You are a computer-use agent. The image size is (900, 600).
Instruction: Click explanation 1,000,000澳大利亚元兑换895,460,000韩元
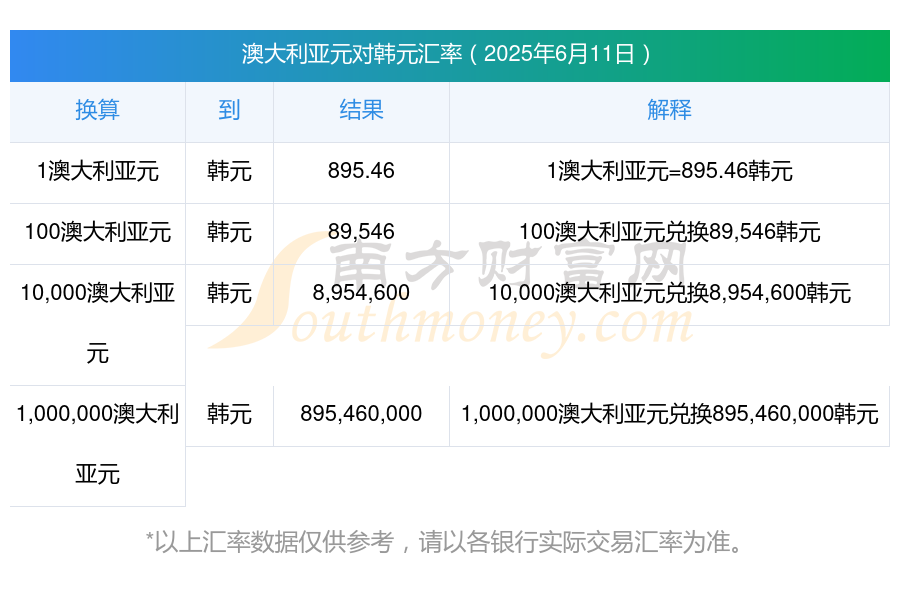pyautogui.click(x=669, y=414)
